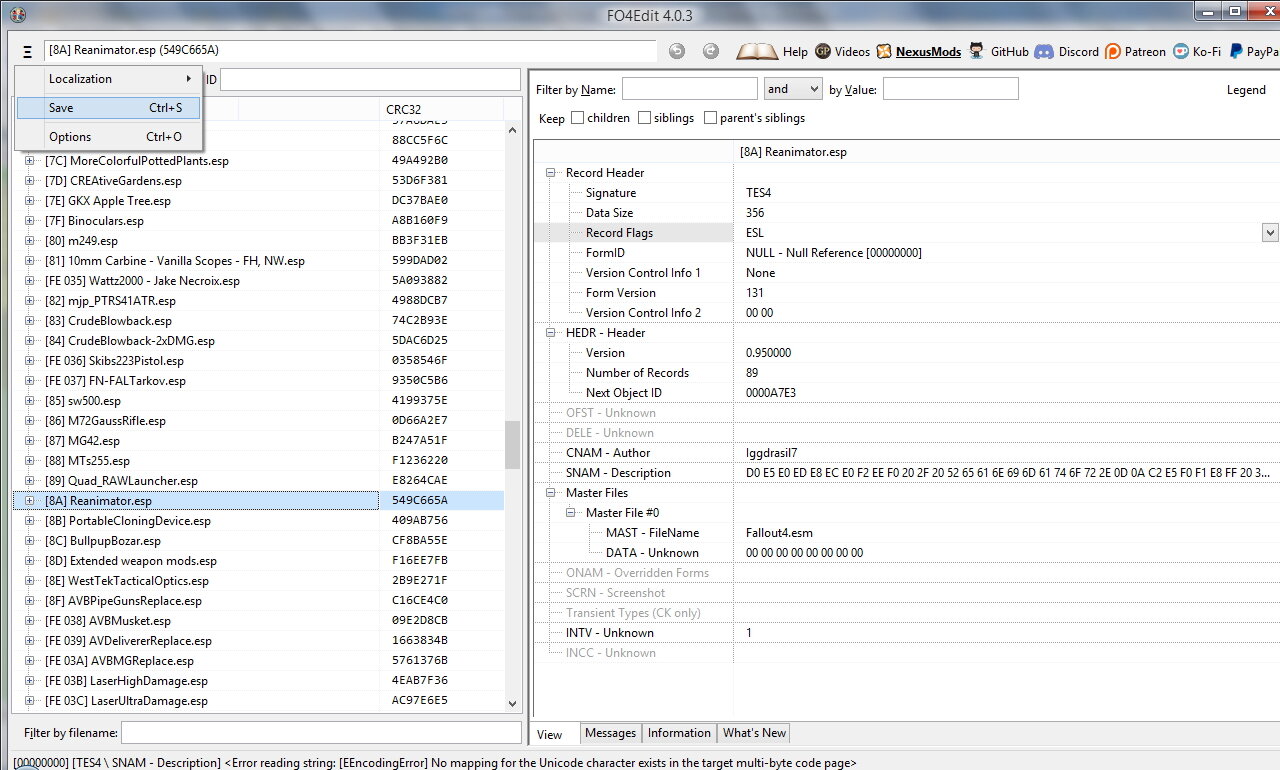This screenshot has width=1280, height=770.
Task: Open the NexusMods page icon
Action: point(884,51)
